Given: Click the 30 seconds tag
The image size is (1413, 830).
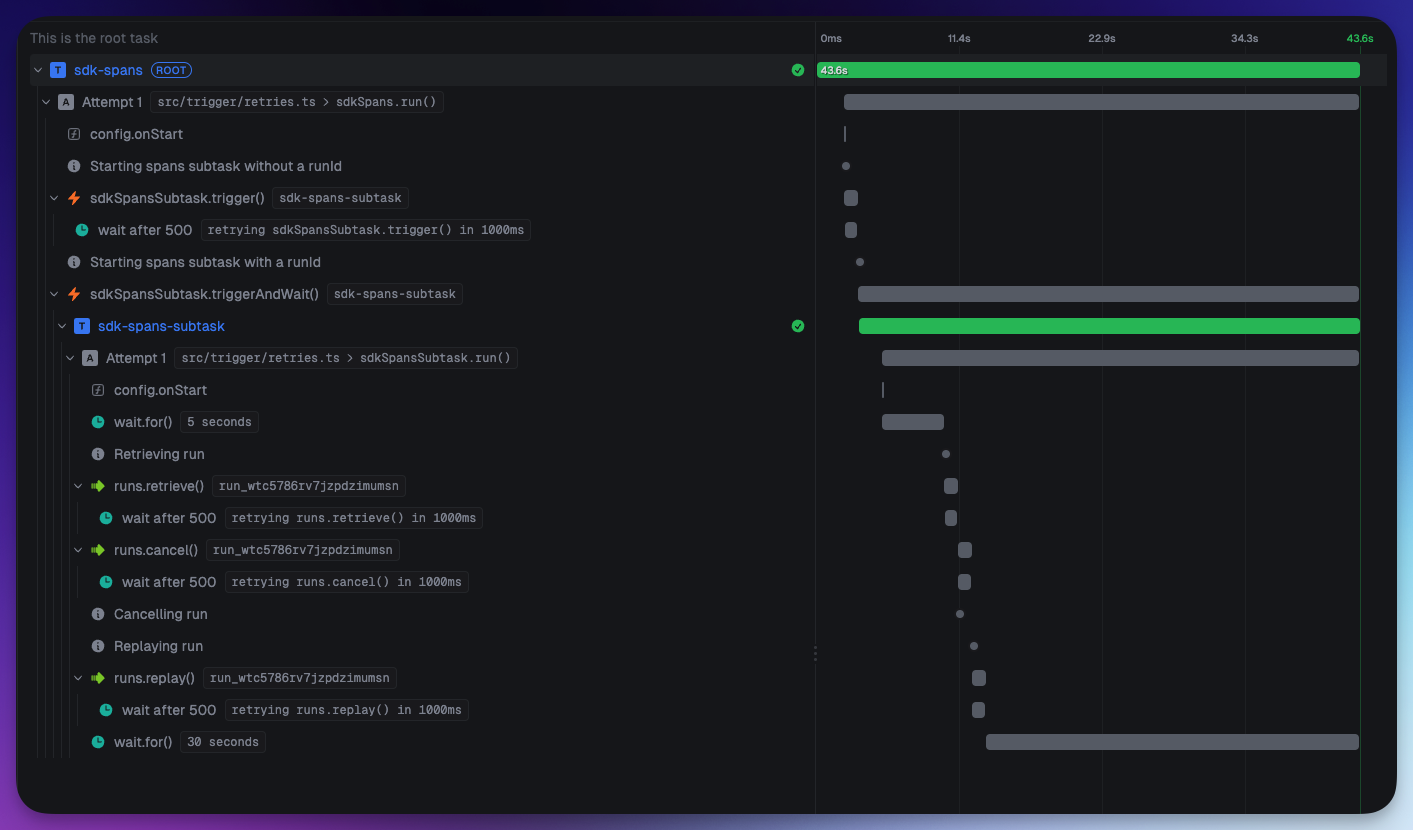Looking at the screenshot, I should pyautogui.click(x=223, y=742).
